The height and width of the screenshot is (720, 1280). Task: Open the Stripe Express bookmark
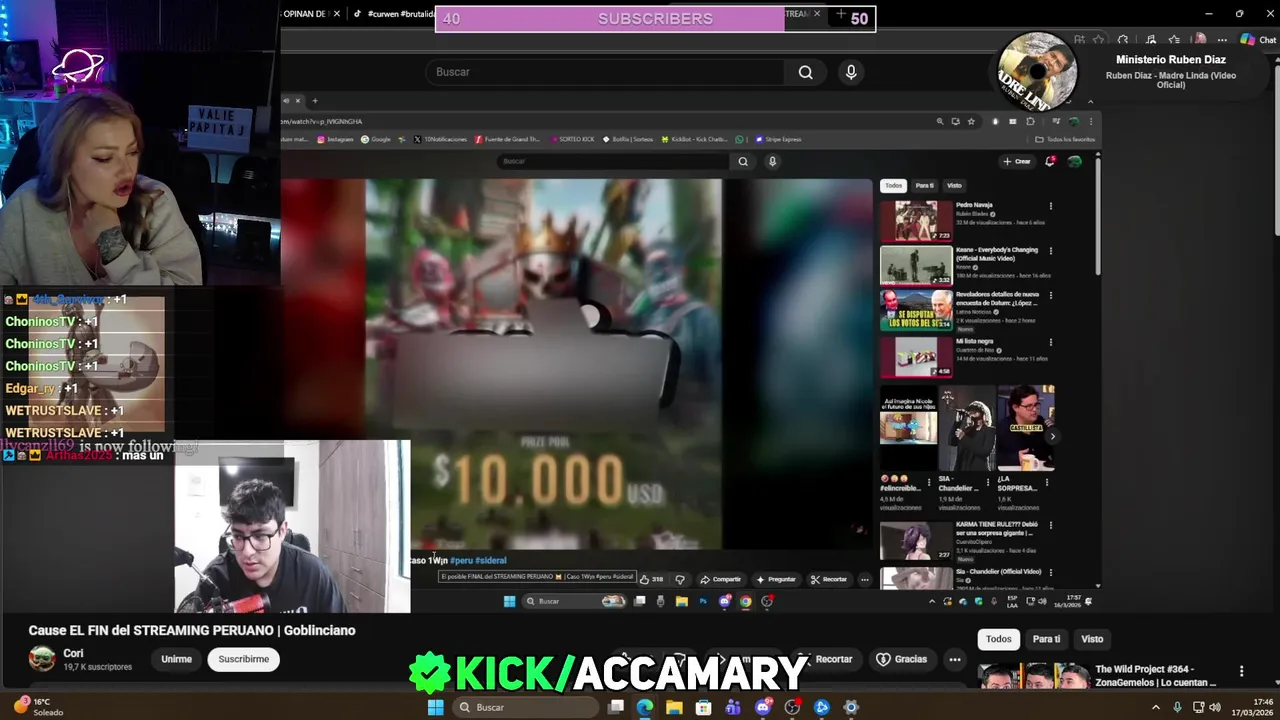coord(779,139)
